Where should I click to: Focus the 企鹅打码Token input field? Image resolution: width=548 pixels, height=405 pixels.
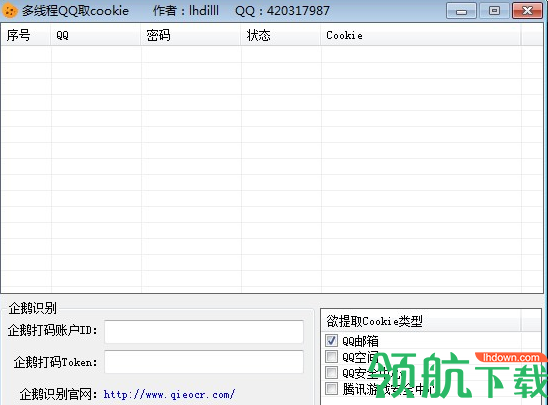(x=204, y=362)
